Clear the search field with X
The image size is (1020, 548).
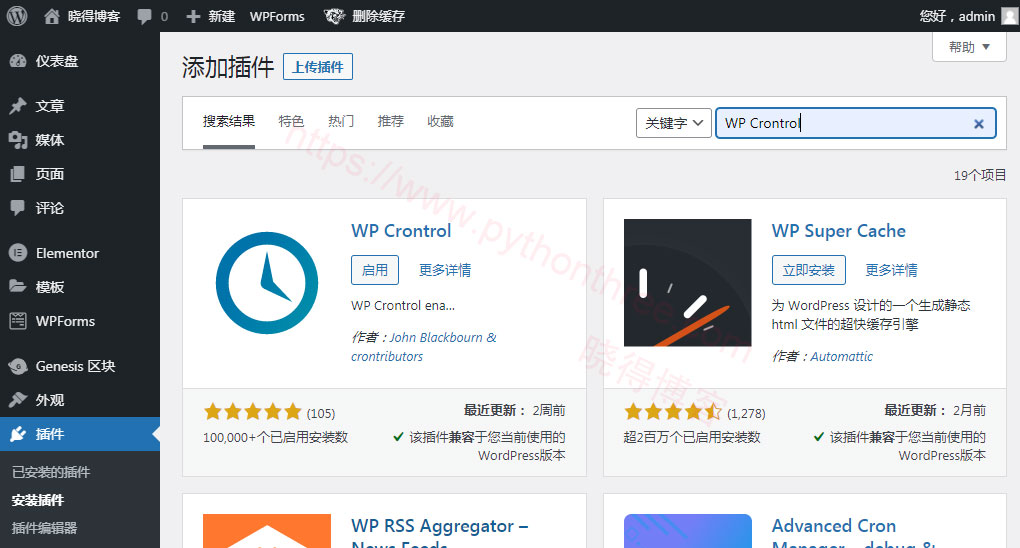click(x=978, y=124)
